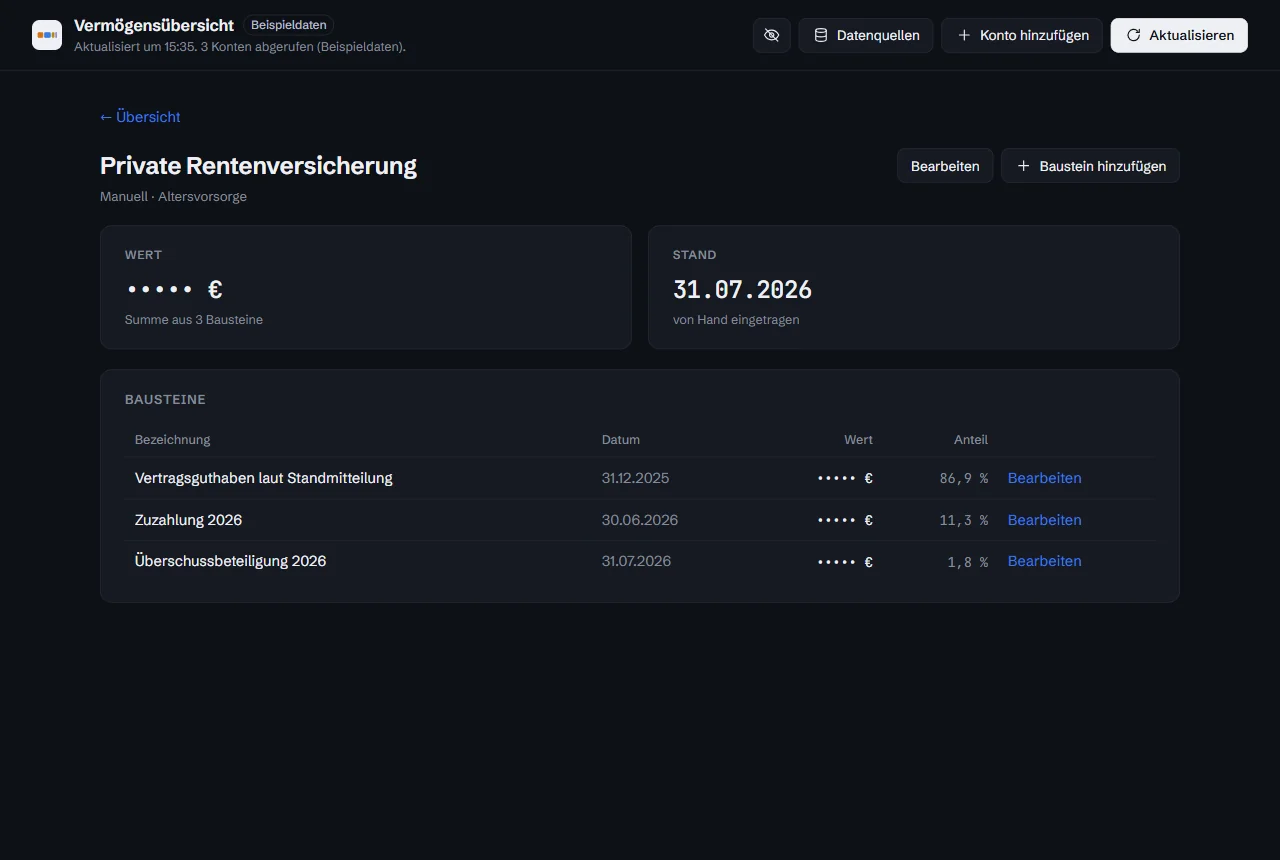The image size is (1280, 860).
Task: Toggle value visibility with the eye icon
Action: (771, 35)
